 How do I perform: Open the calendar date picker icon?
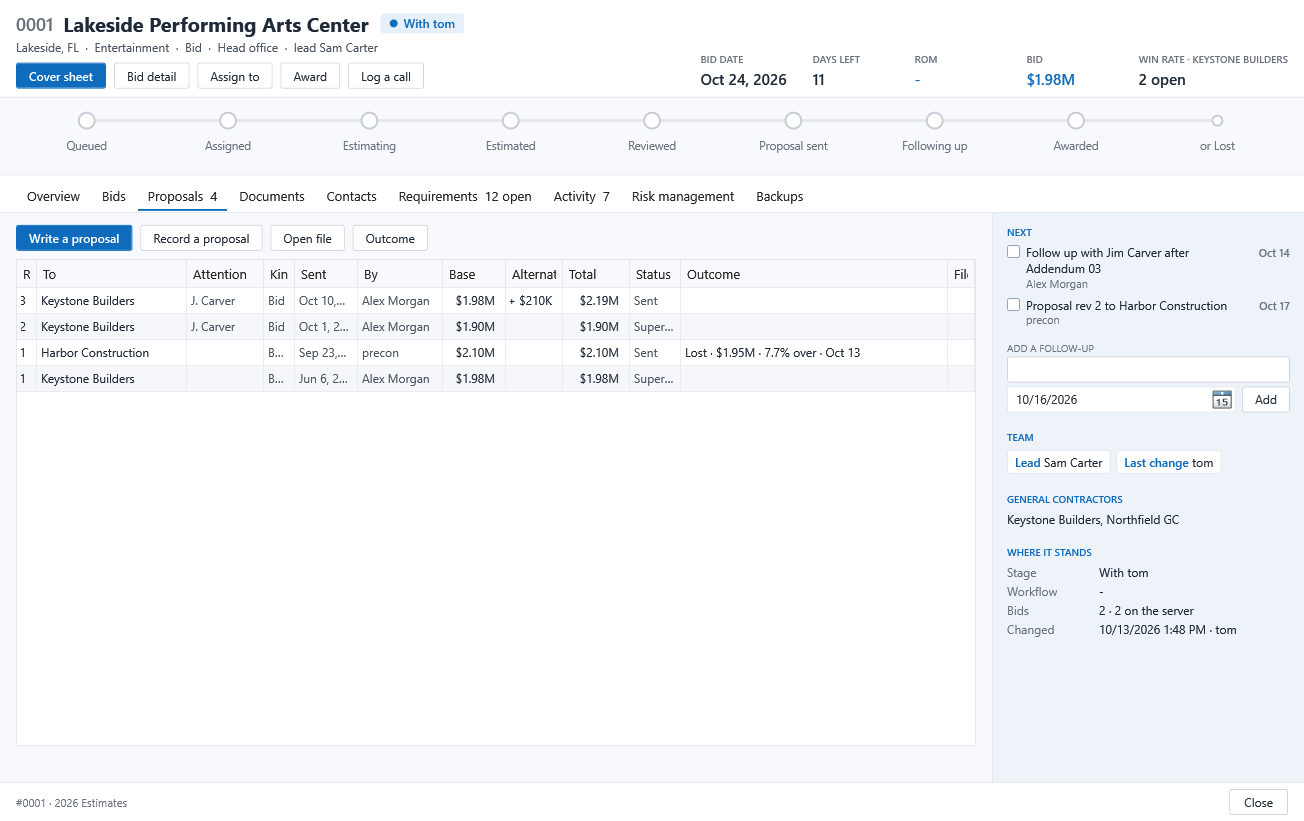pos(1221,400)
